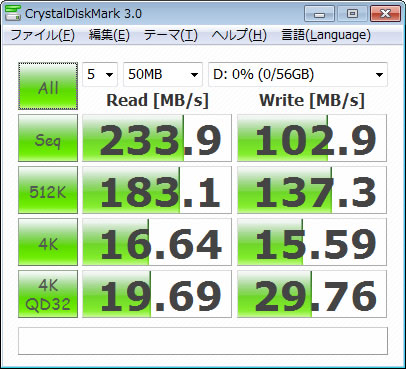Click the Seq write result 102.9
406x369 pixels.
pos(312,138)
